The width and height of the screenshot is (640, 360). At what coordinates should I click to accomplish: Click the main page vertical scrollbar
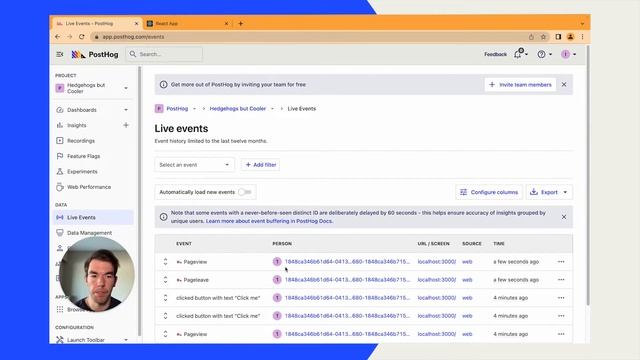pyautogui.click(x=588, y=176)
